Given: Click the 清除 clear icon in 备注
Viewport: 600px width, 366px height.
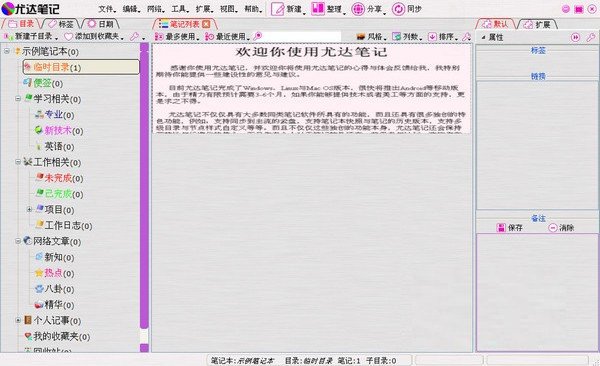Looking at the screenshot, I should coord(553,228).
